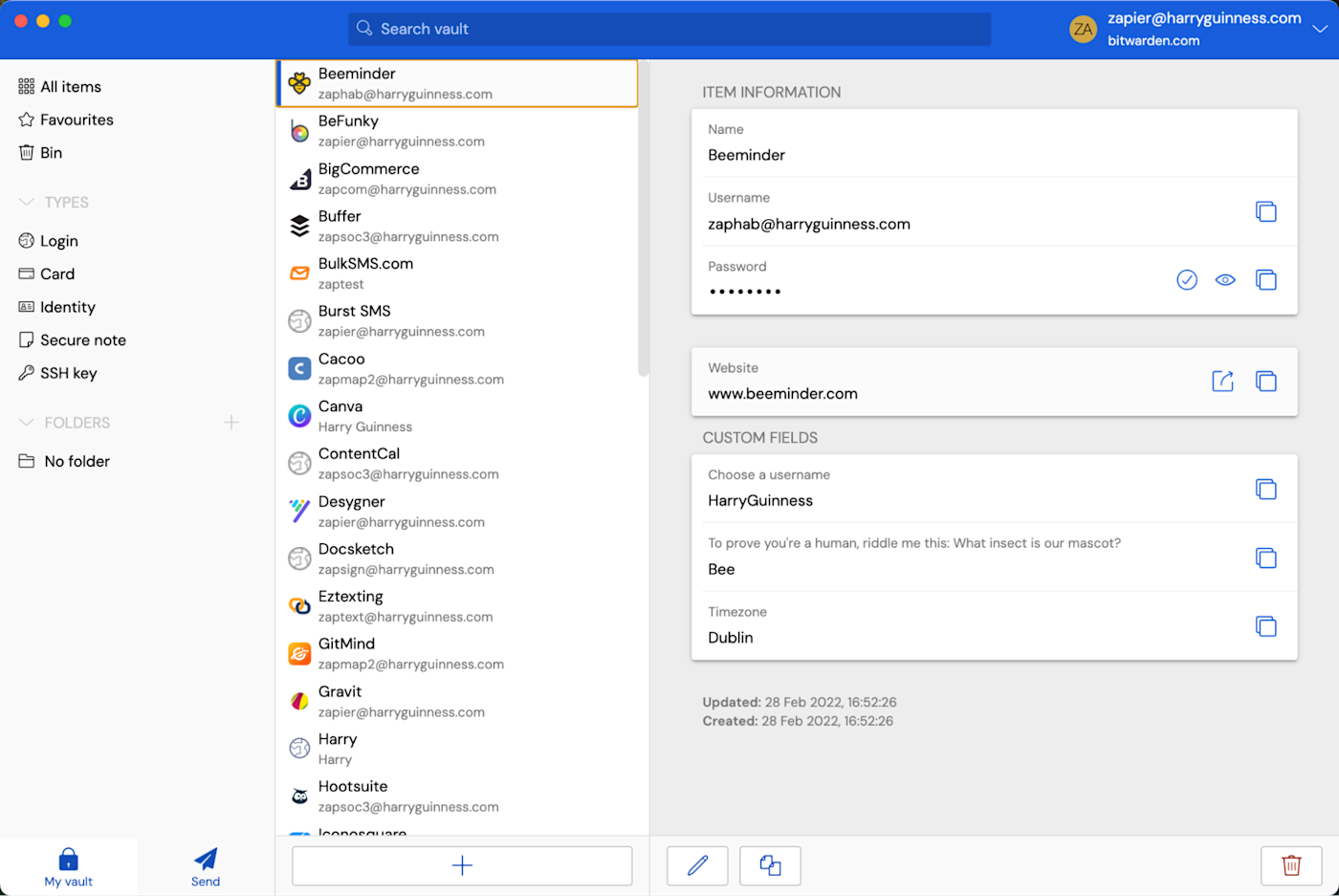This screenshot has height=896, width=1339.
Task: Copy the 'Choose a username' field value
Action: [x=1265, y=489]
